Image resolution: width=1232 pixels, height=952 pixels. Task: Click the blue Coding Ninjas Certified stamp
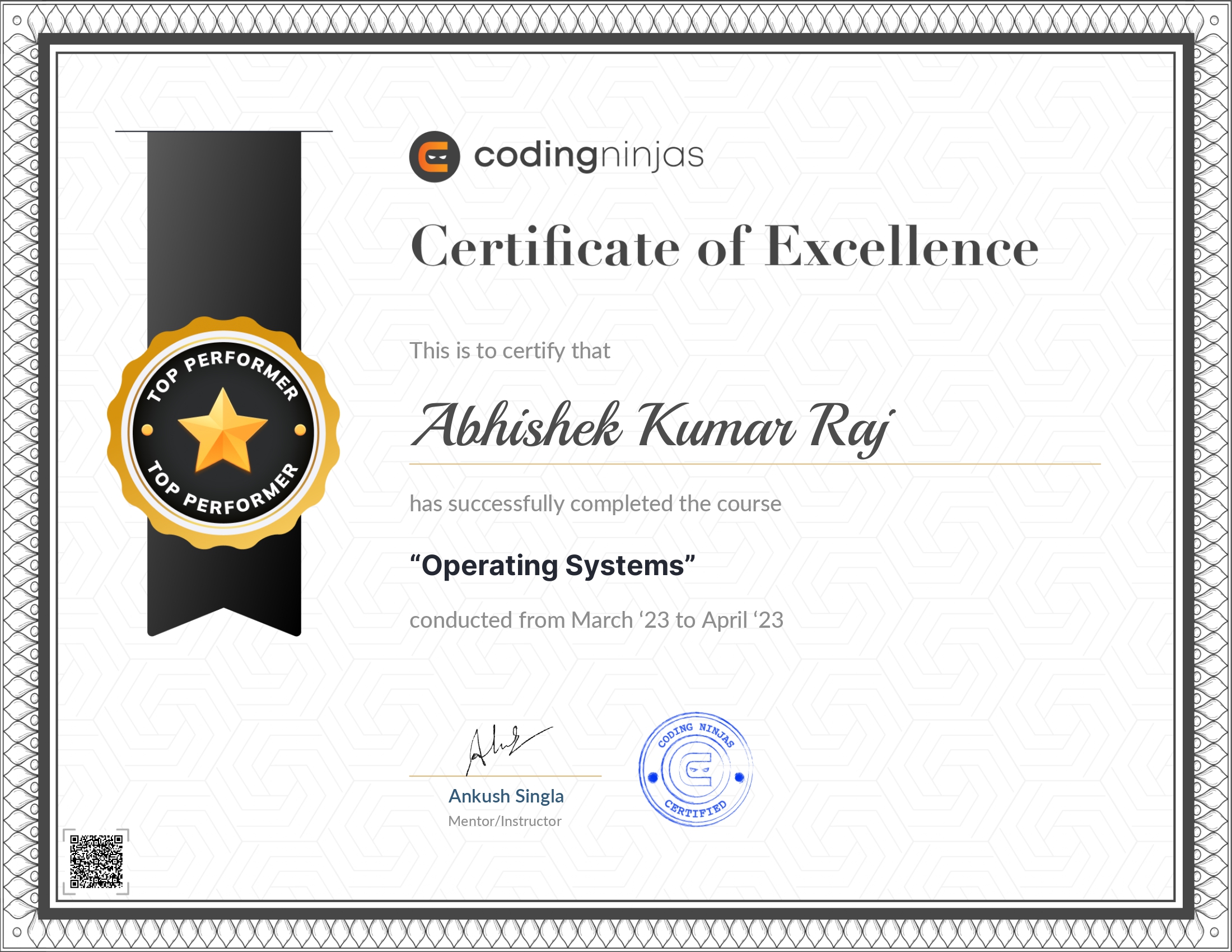[696, 769]
